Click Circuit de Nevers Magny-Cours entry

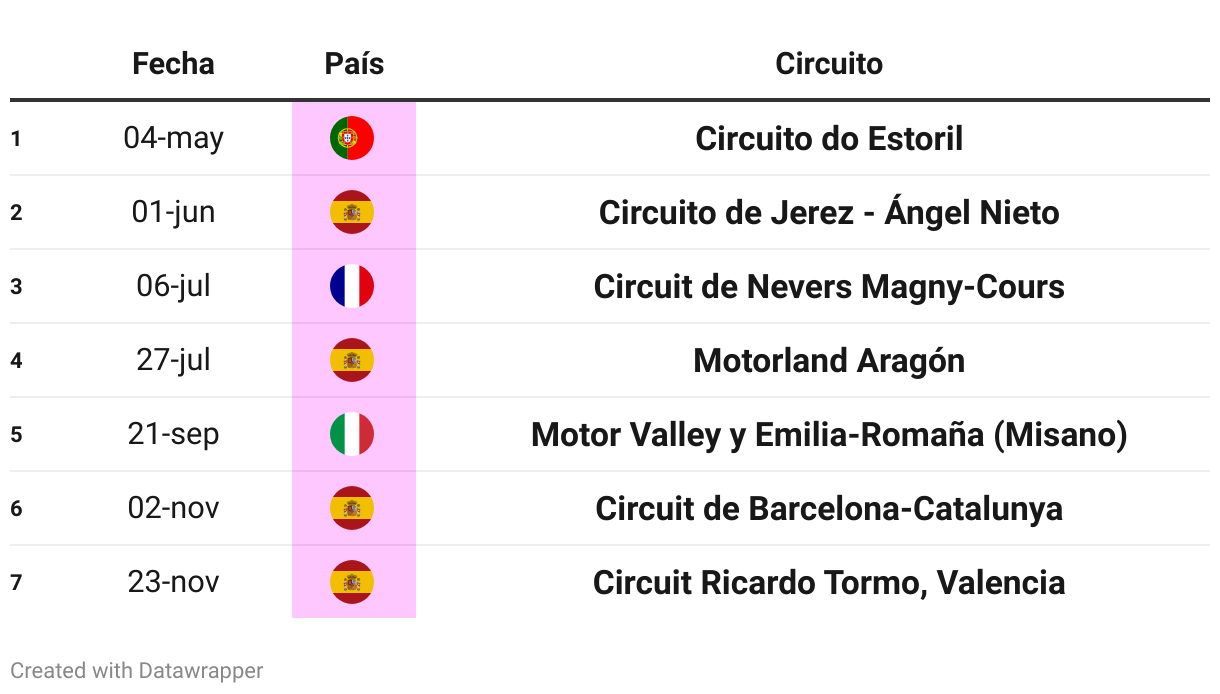tap(829, 286)
